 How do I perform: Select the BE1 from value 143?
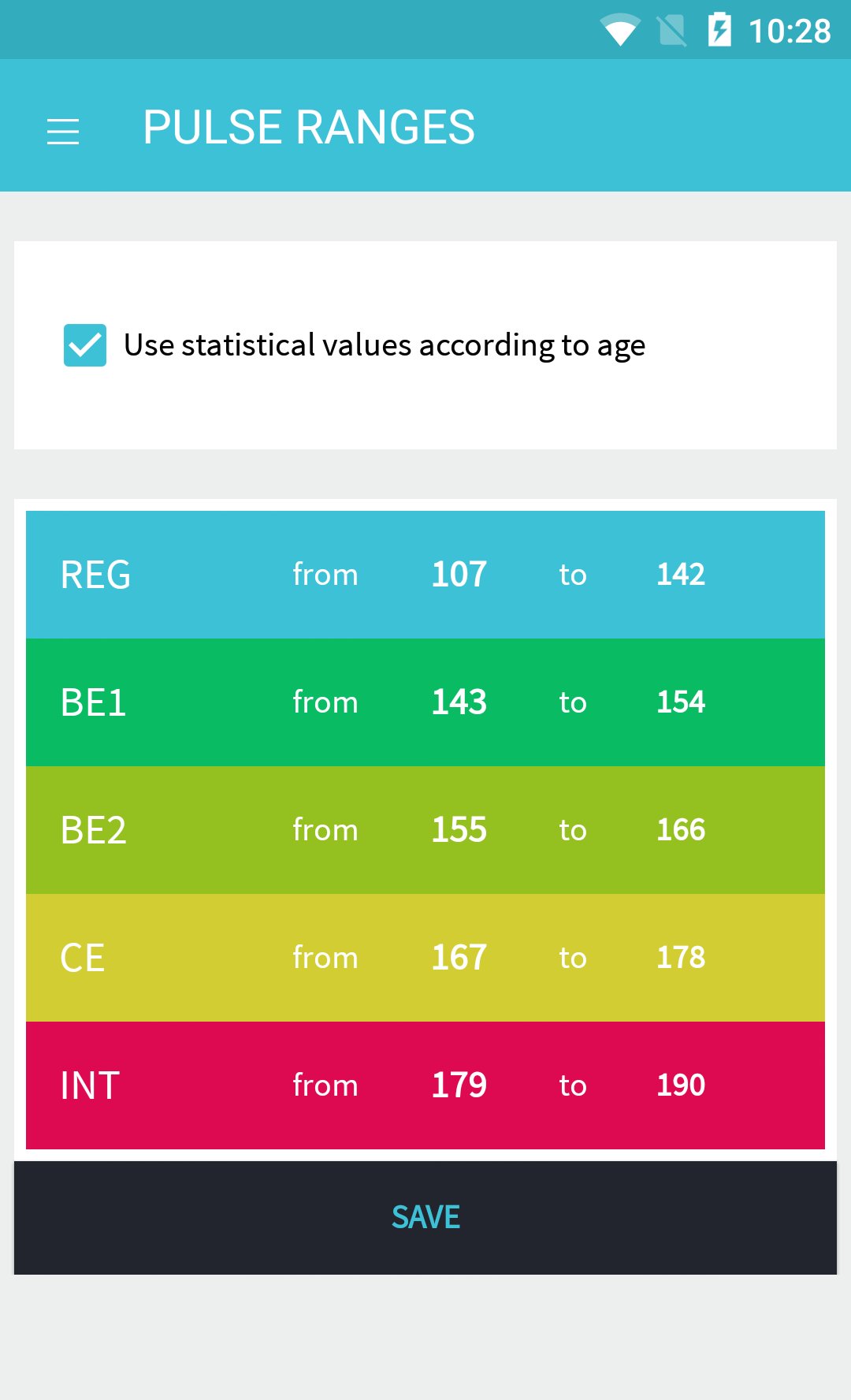pos(459,702)
